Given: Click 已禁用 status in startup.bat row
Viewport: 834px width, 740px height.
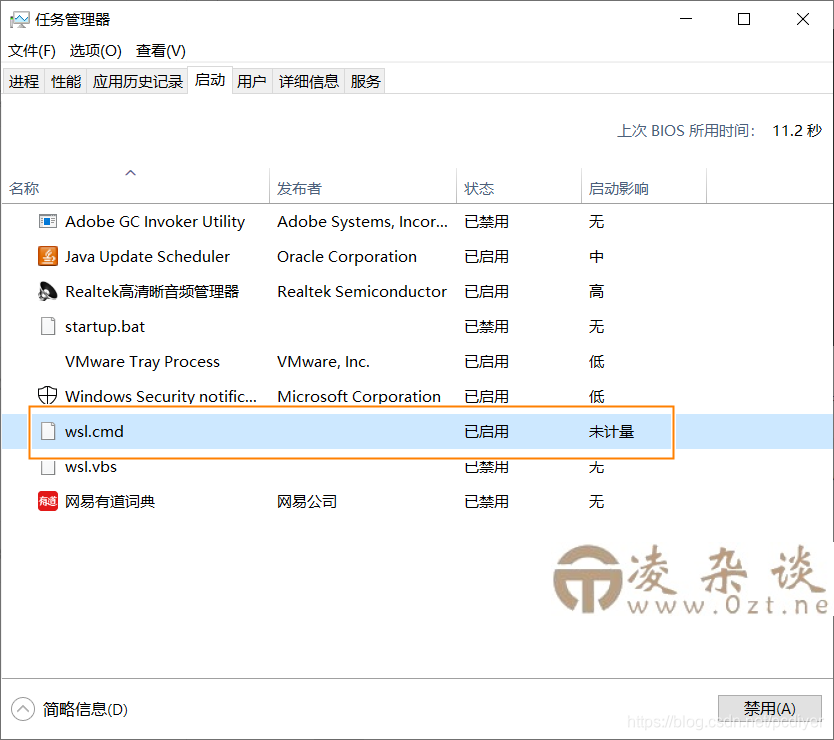Looking at the screenshot, I should coord(487,327).
